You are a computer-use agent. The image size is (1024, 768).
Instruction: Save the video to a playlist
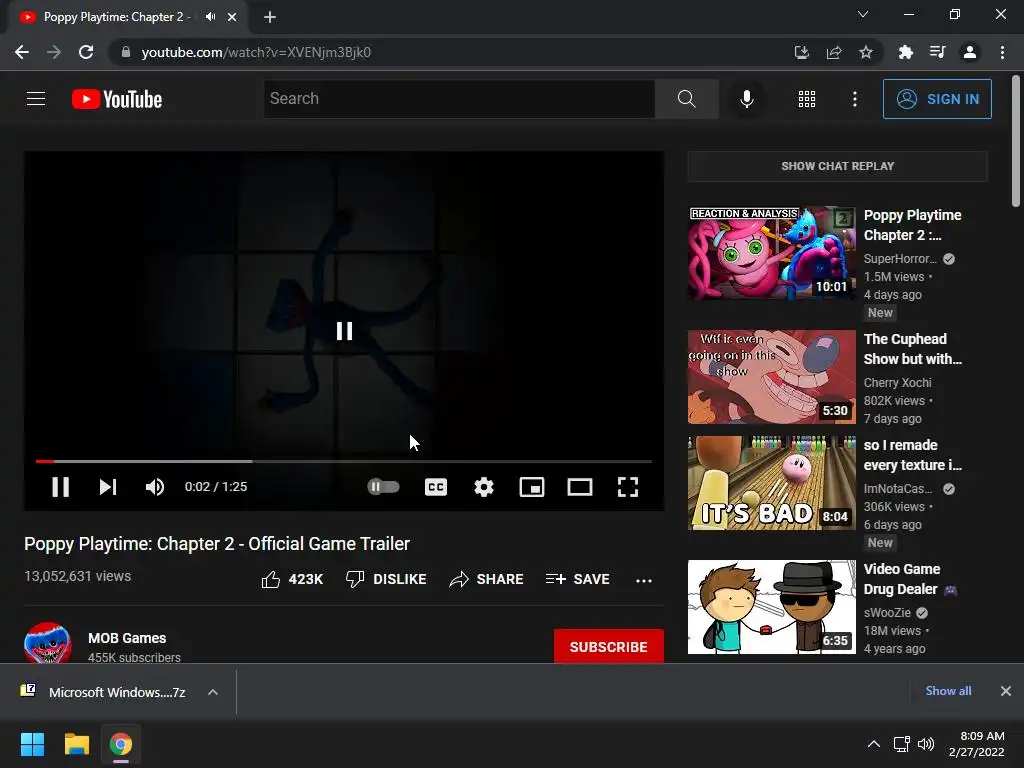[578, 579]
